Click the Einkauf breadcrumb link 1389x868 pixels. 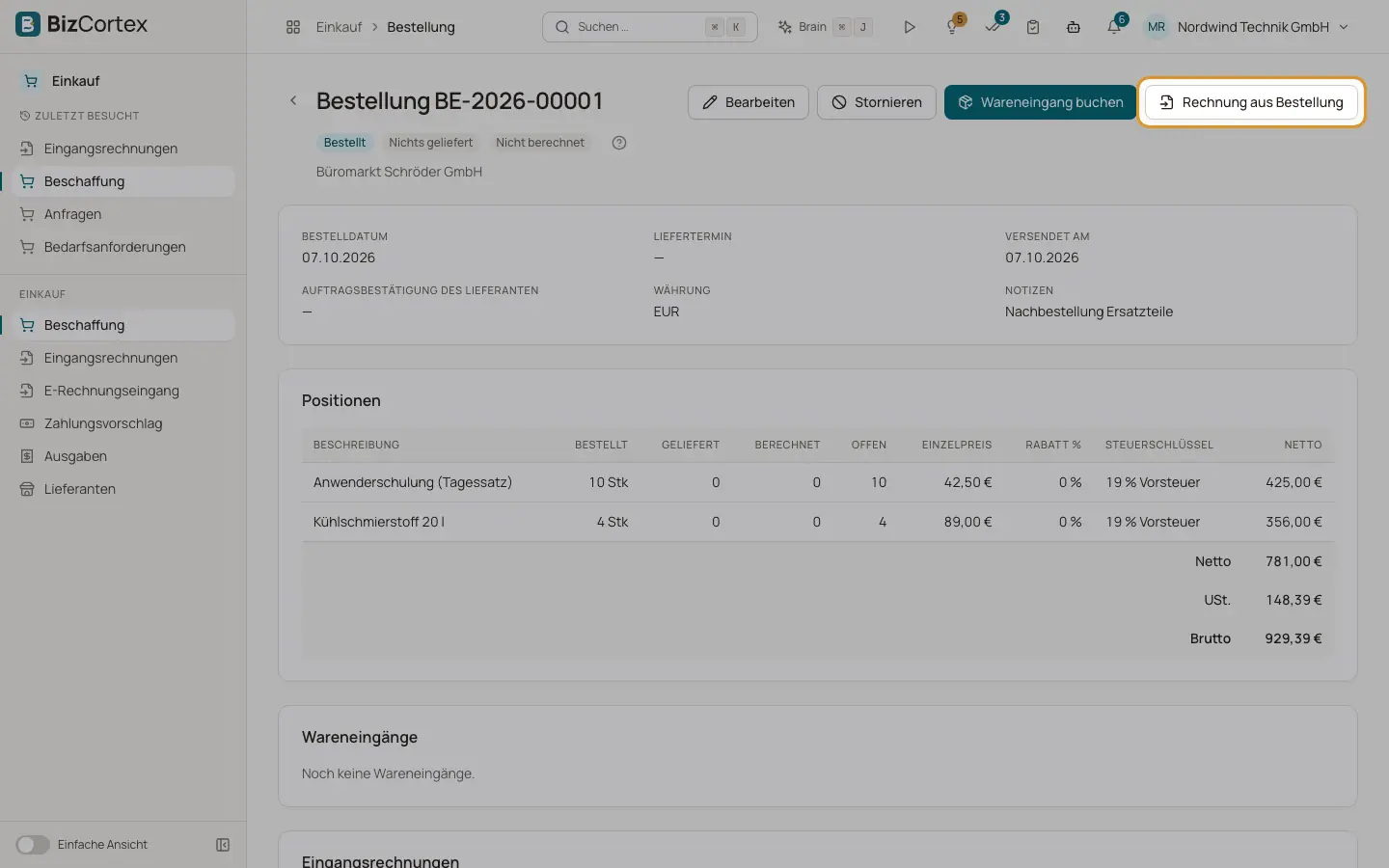339,27
